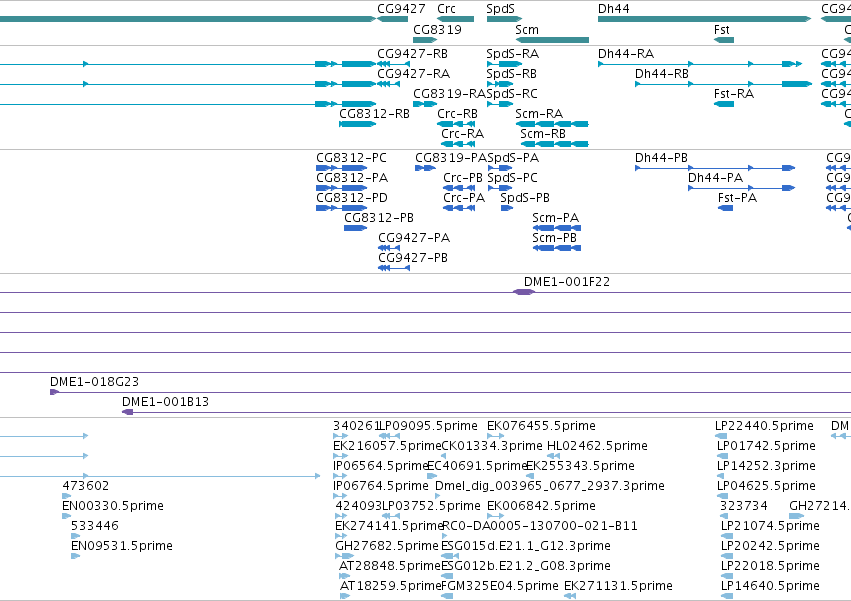Click the CK01334.3prime EST label
851x601 pixels.
[x=492, y=446]
